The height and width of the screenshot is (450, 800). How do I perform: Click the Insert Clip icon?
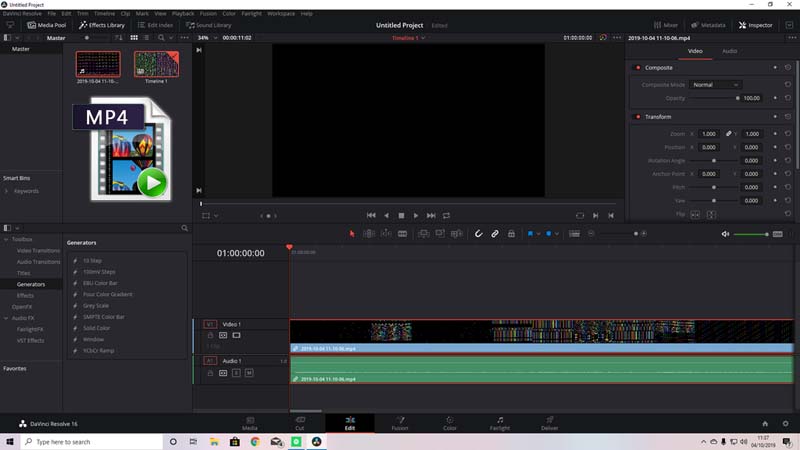coord(423,234)
